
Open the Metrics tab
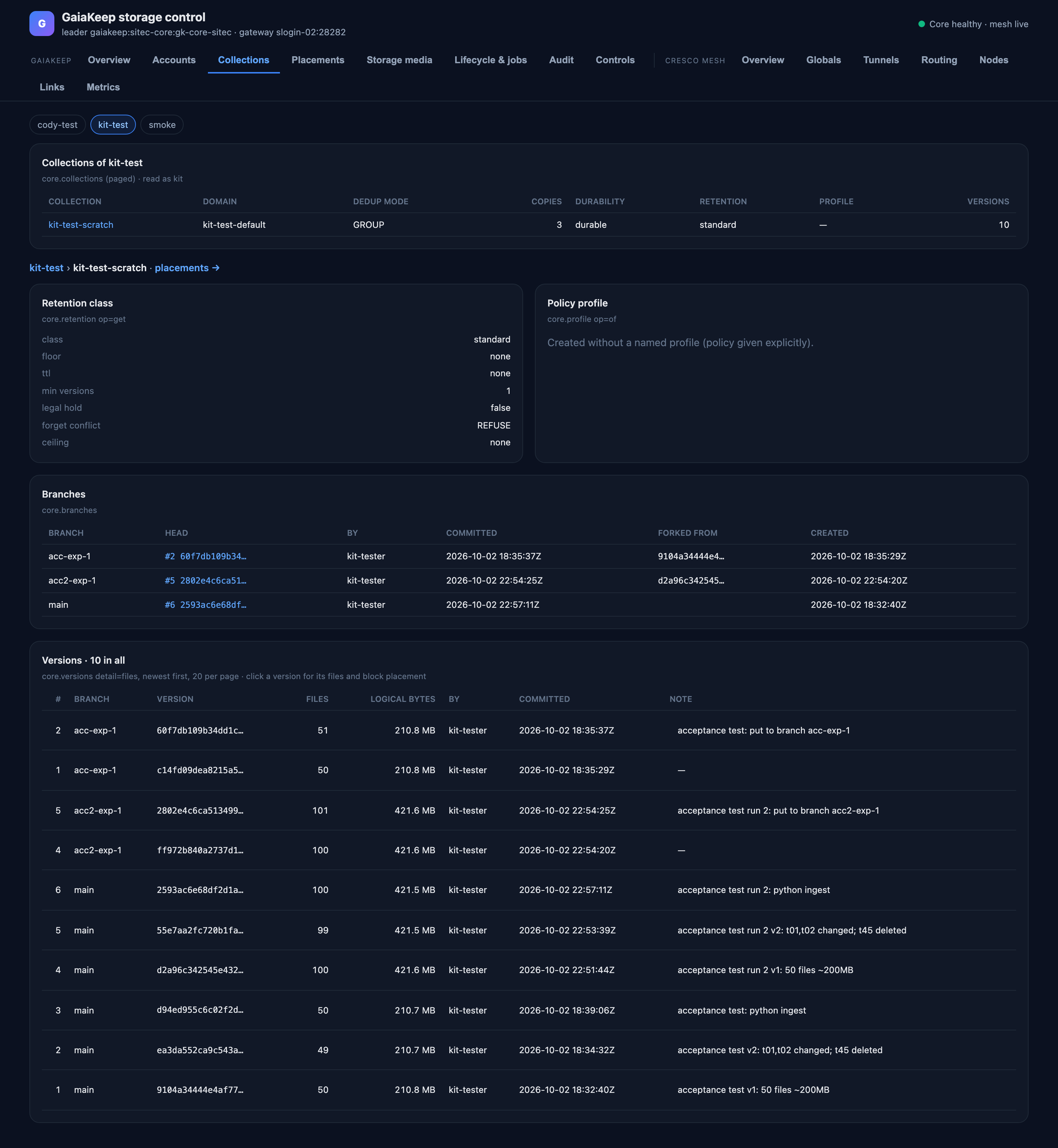coord(103,87)
